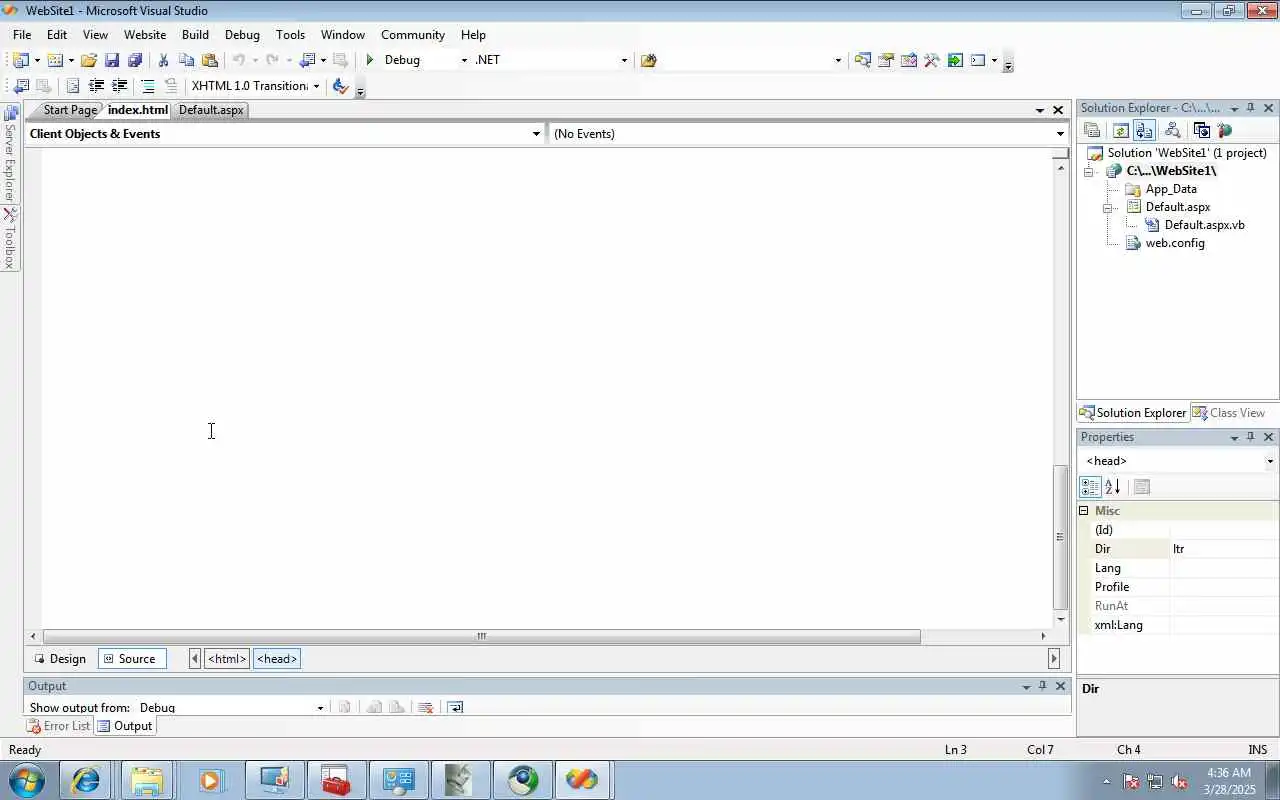Open the Show output from dropdown

pos(320,708)
